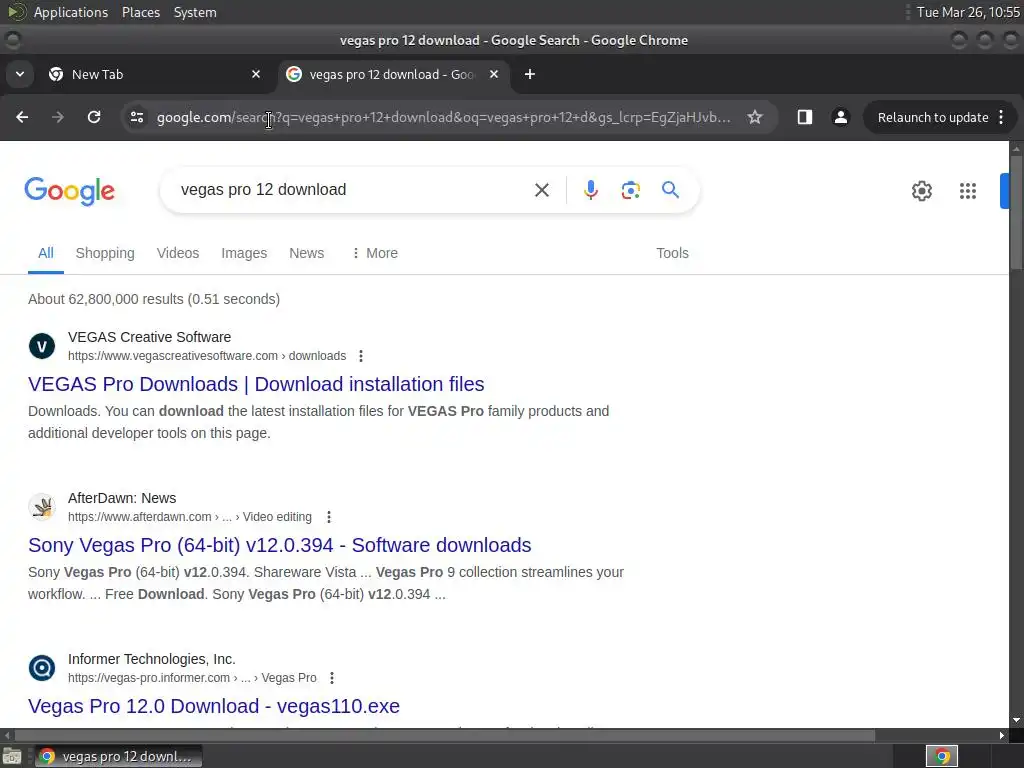Reload the current page
This screenshot has width=1024, height=768.
[94, 118]
